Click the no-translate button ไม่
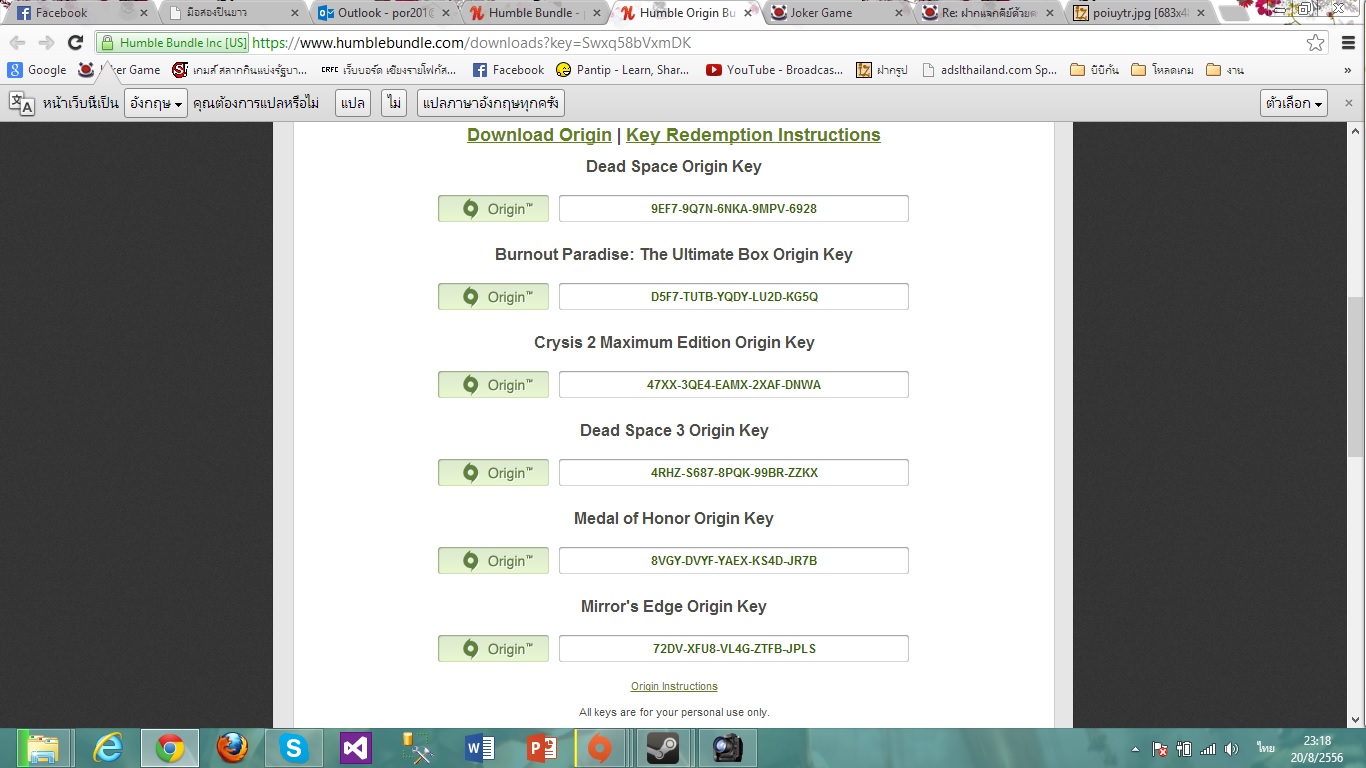 (394, 103)
